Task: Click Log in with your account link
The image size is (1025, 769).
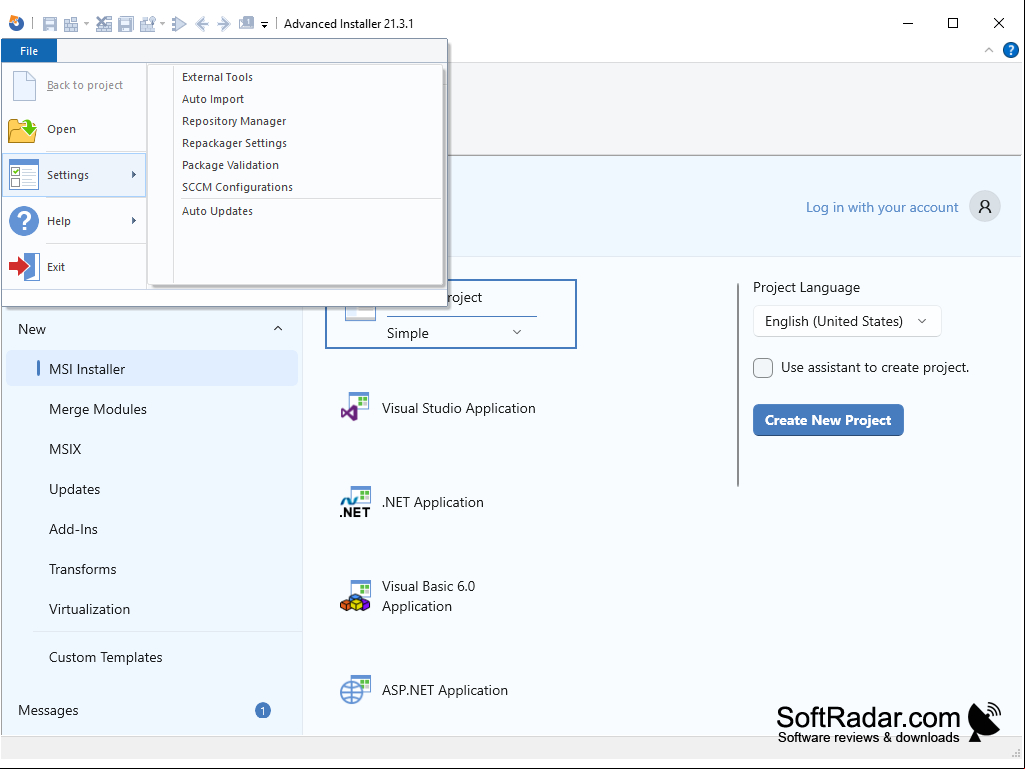Action: point(882,207)
